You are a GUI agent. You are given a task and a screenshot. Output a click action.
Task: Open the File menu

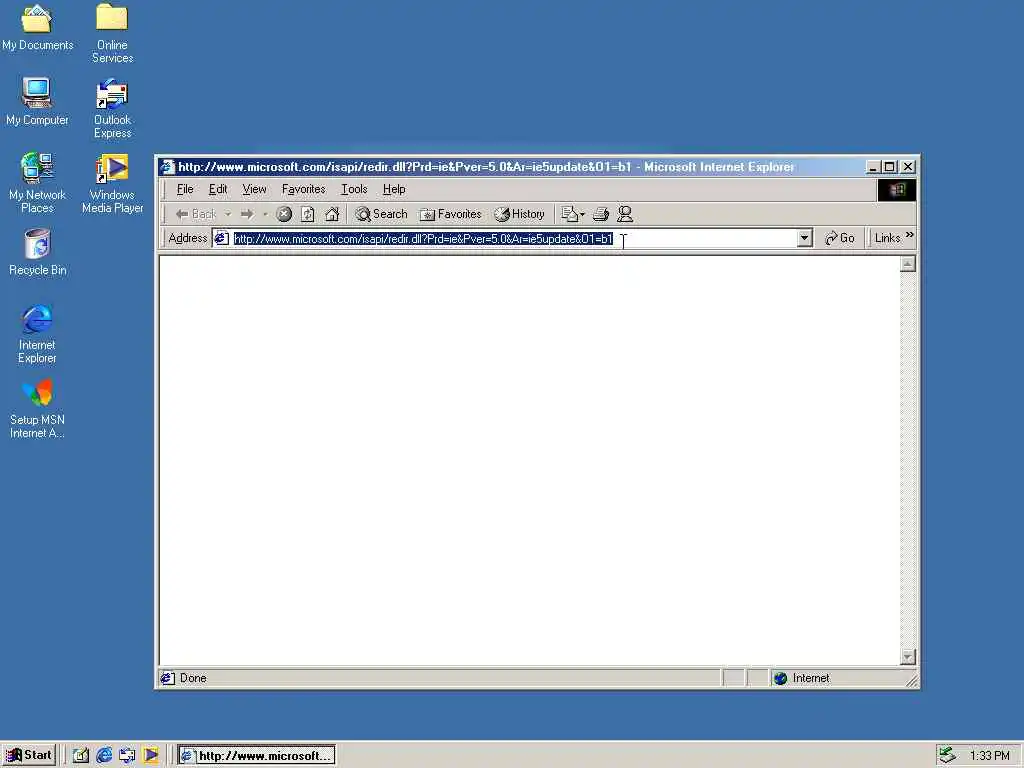(185, 189)
